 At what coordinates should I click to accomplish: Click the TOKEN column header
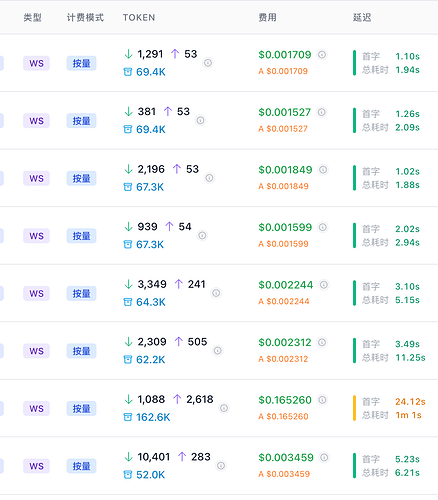(x=139, y=17)
